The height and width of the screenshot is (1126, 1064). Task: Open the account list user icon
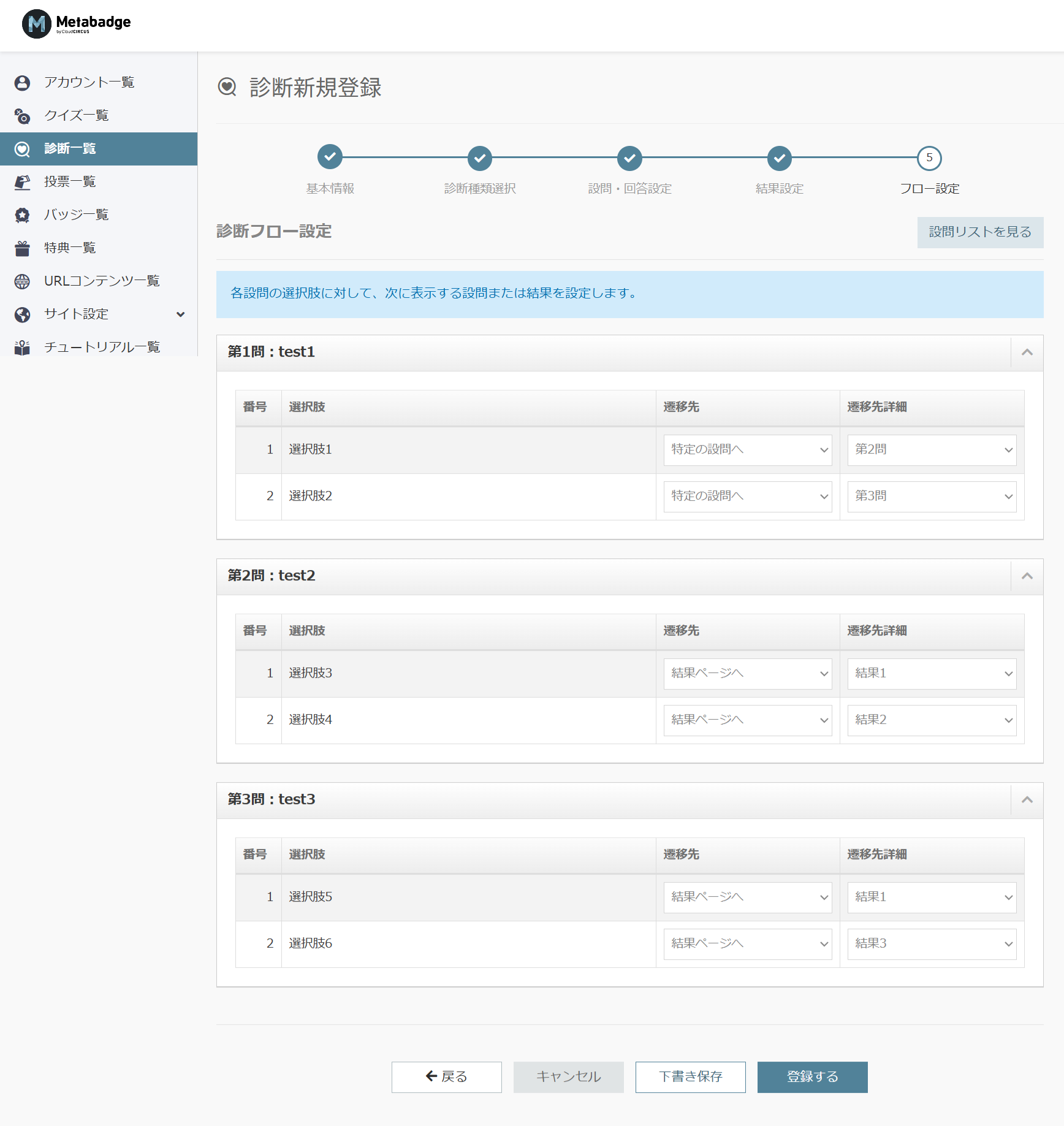pyautogui.click(x=22, y=83)
